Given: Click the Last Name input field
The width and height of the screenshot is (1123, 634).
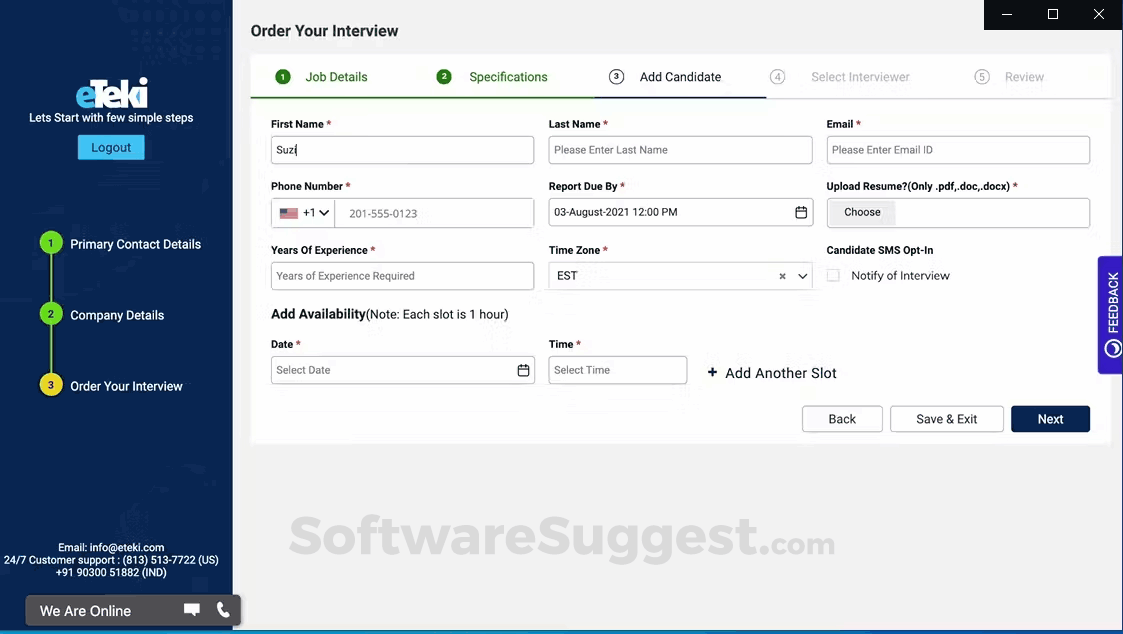Looking at the screenshot, I should tap(680, 149).
